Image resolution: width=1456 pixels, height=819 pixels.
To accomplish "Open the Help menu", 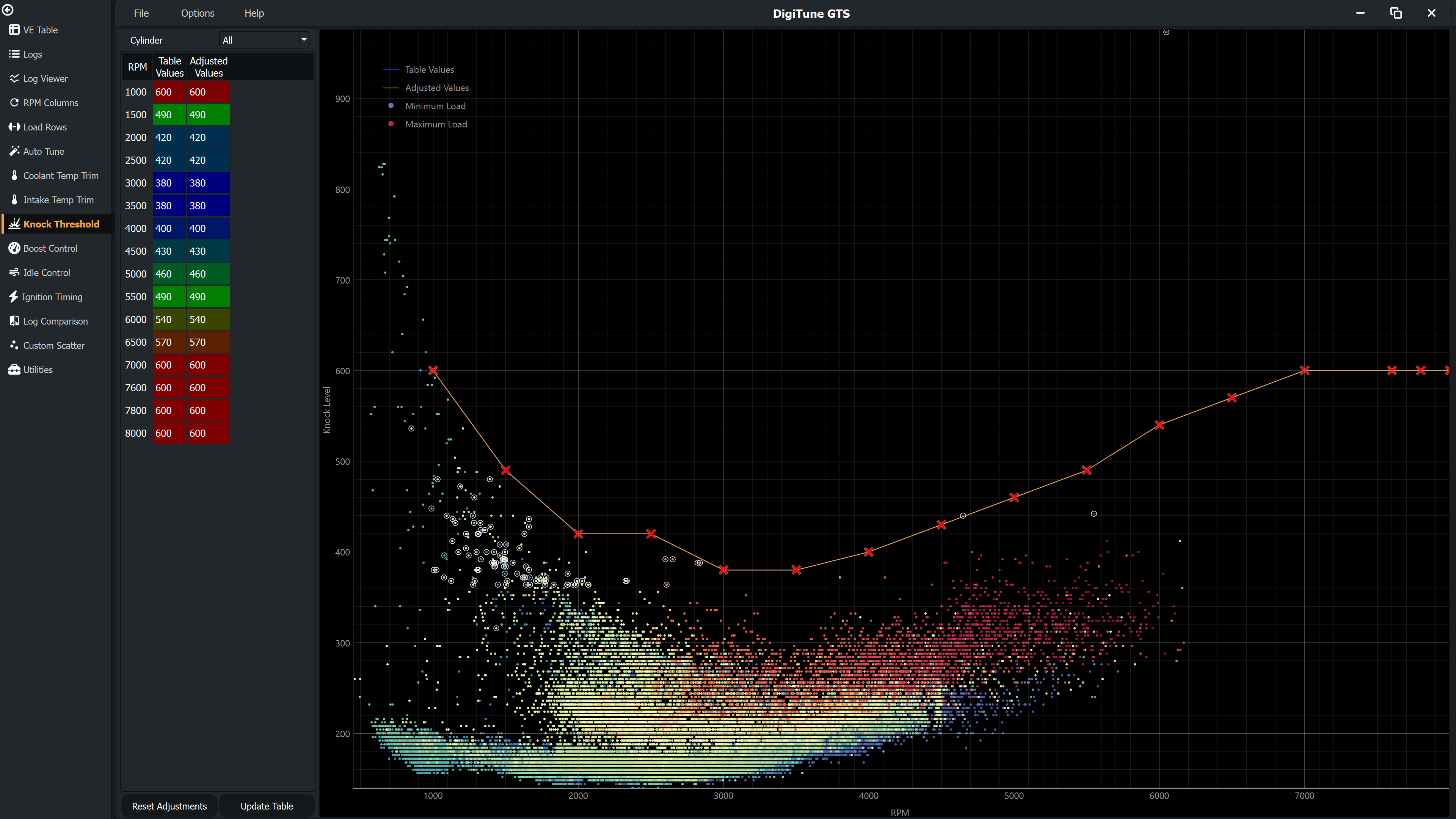I will [x=254, y=13].
